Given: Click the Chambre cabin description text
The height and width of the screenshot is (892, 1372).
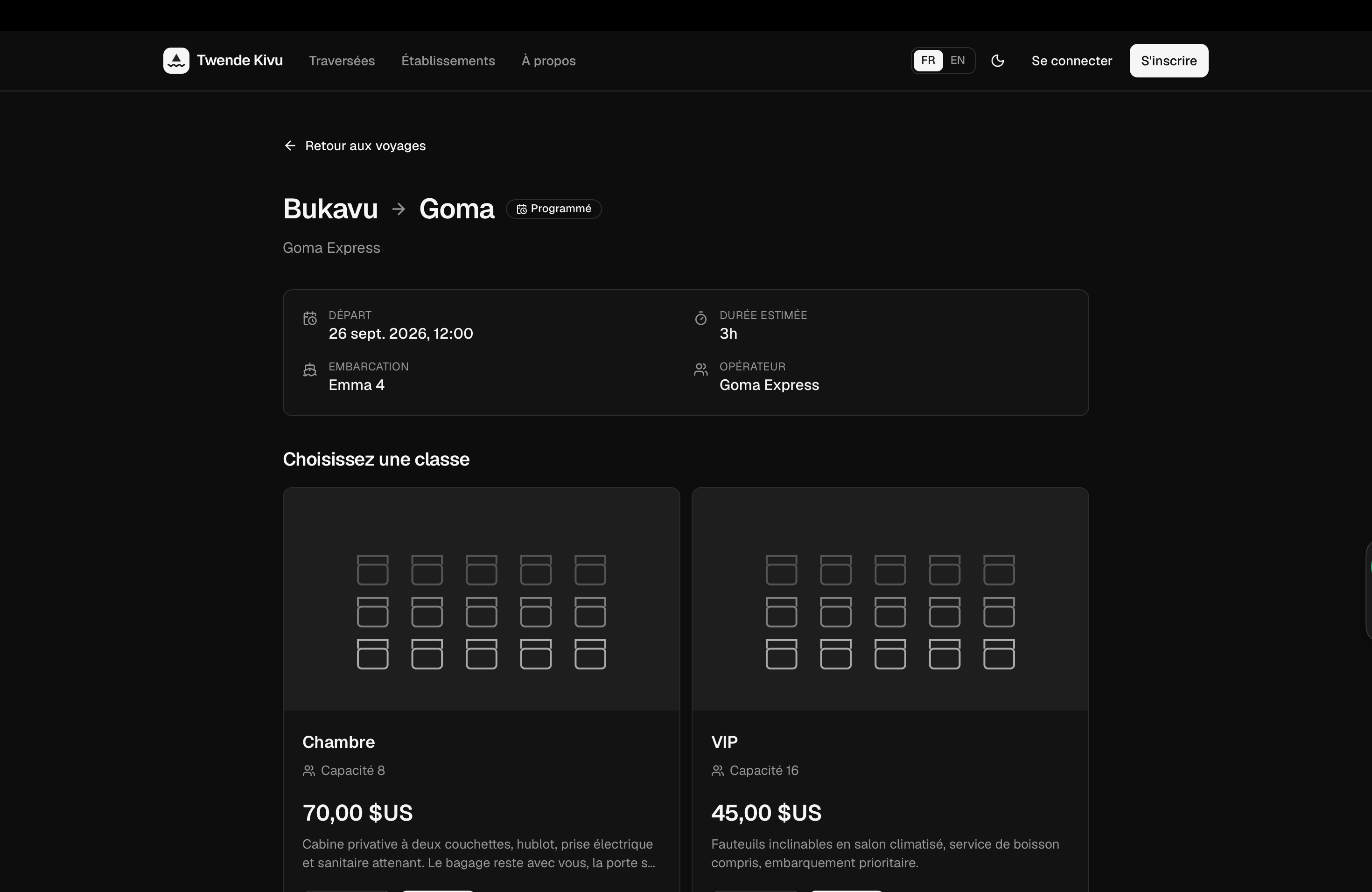Looking at the screenshot, I should (478, 853).
